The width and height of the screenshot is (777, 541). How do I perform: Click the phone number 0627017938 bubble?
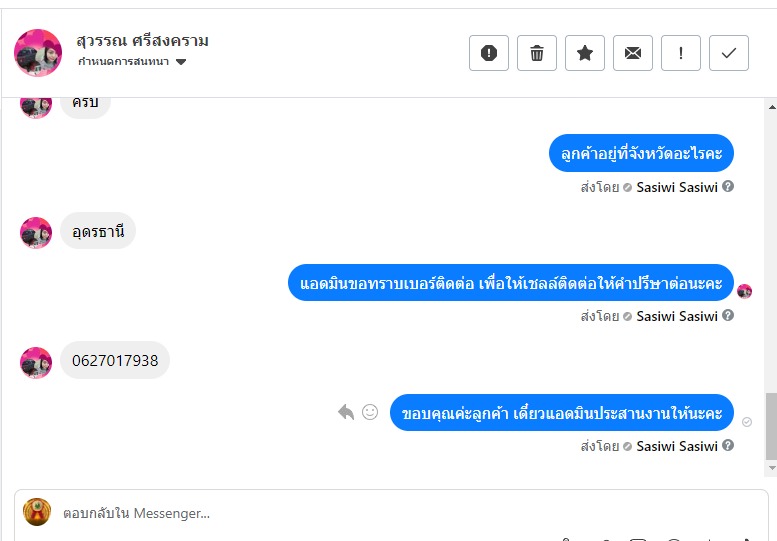(115, 360)
